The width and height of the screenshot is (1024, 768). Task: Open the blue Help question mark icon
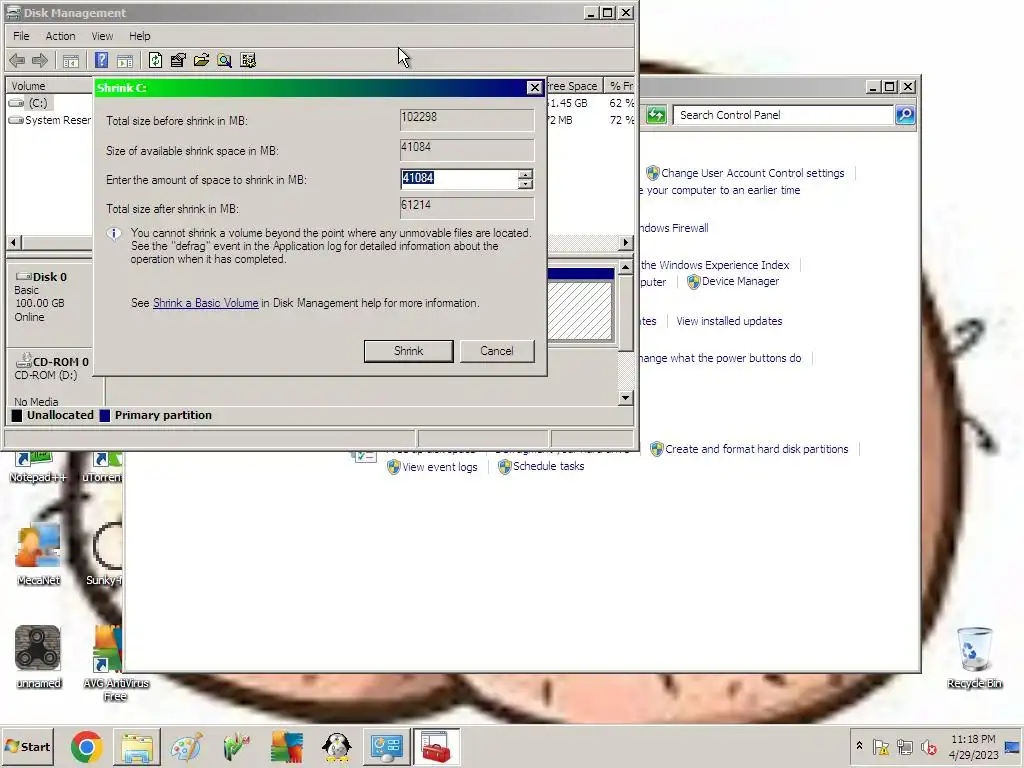click(x=101, y=61)
